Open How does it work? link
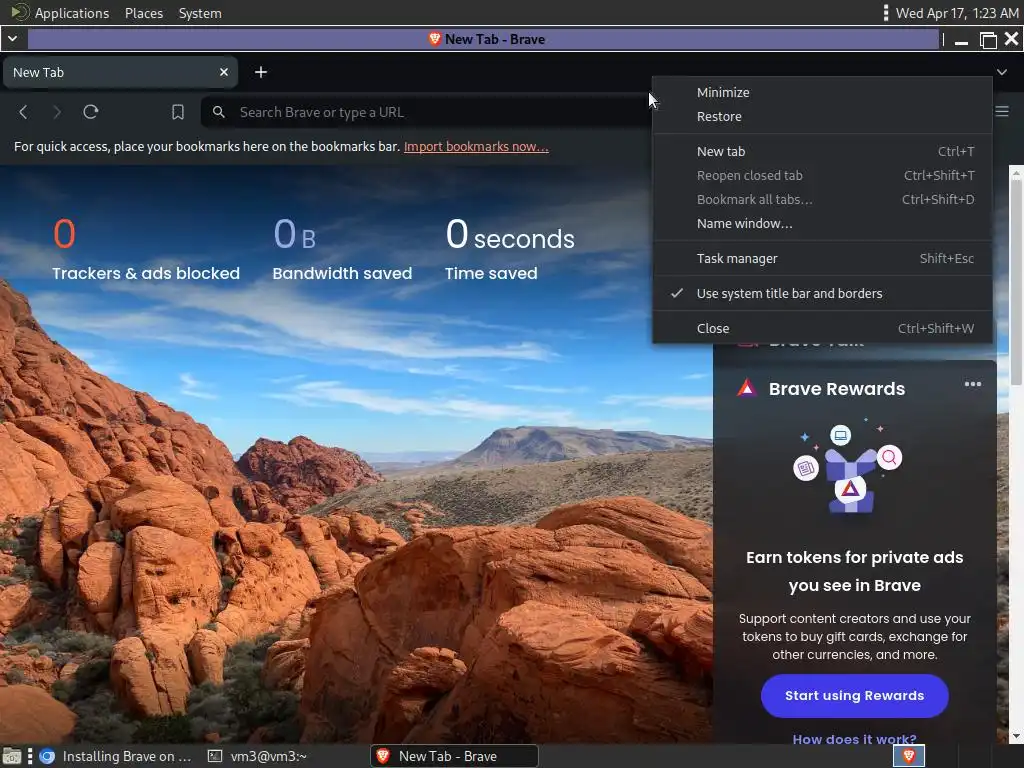This screenshot has height=768, width=1024. [854, 739]
